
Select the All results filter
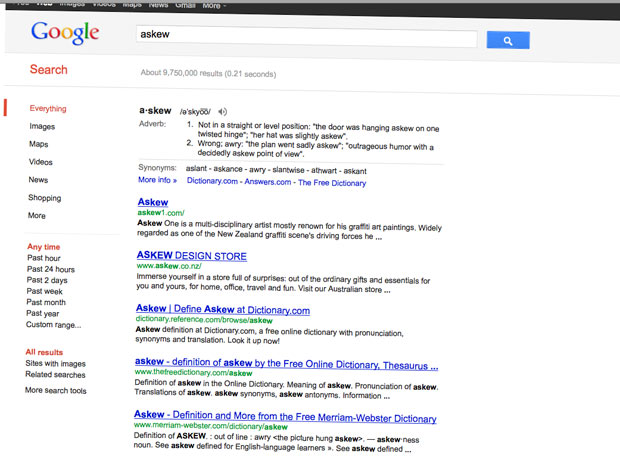click(x=44, y=352)
